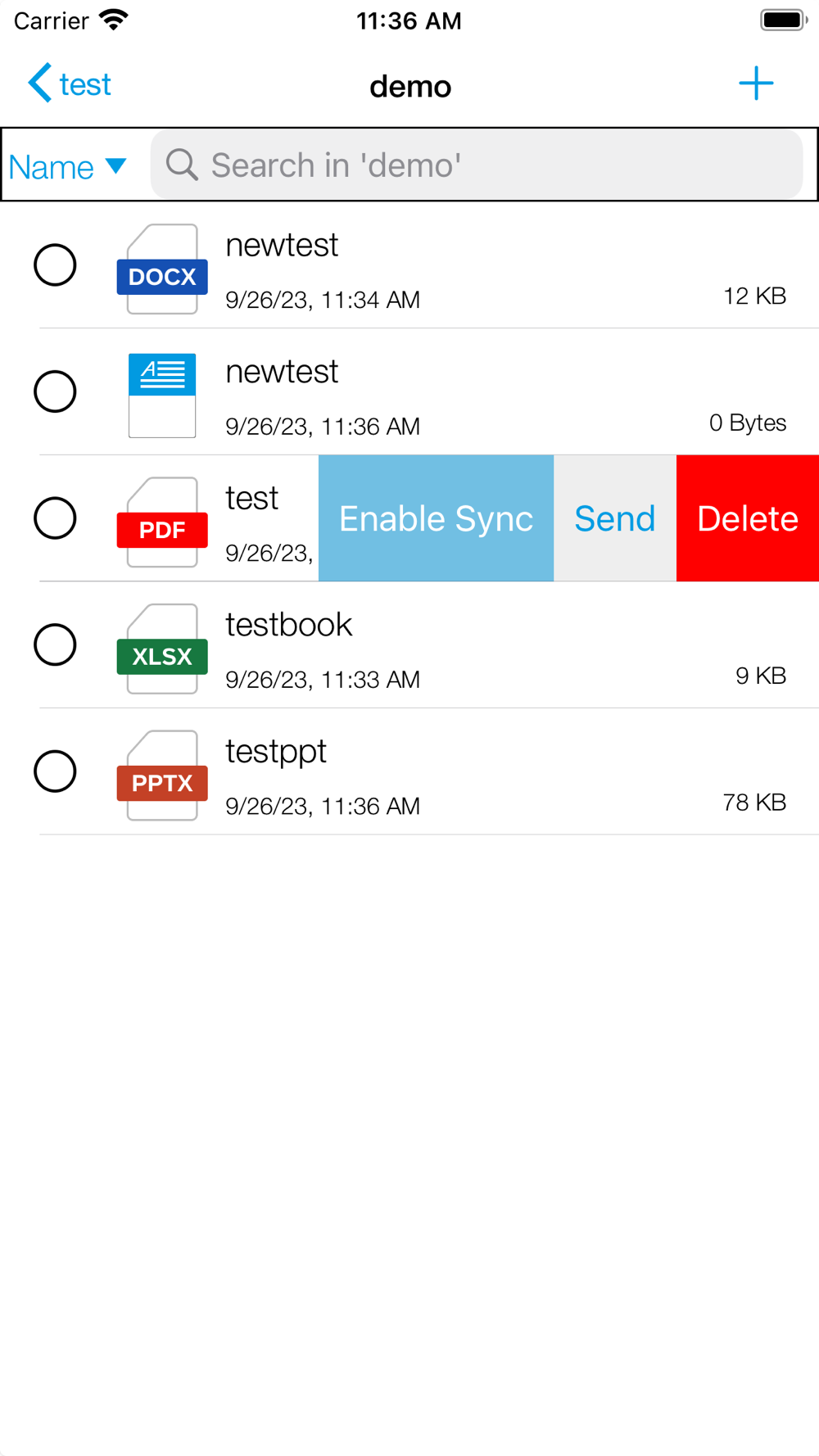Open the Name sort dropdown
The height and width of the screenshot is (1456, 819).
pyautogui.click(x=68, y=167)
